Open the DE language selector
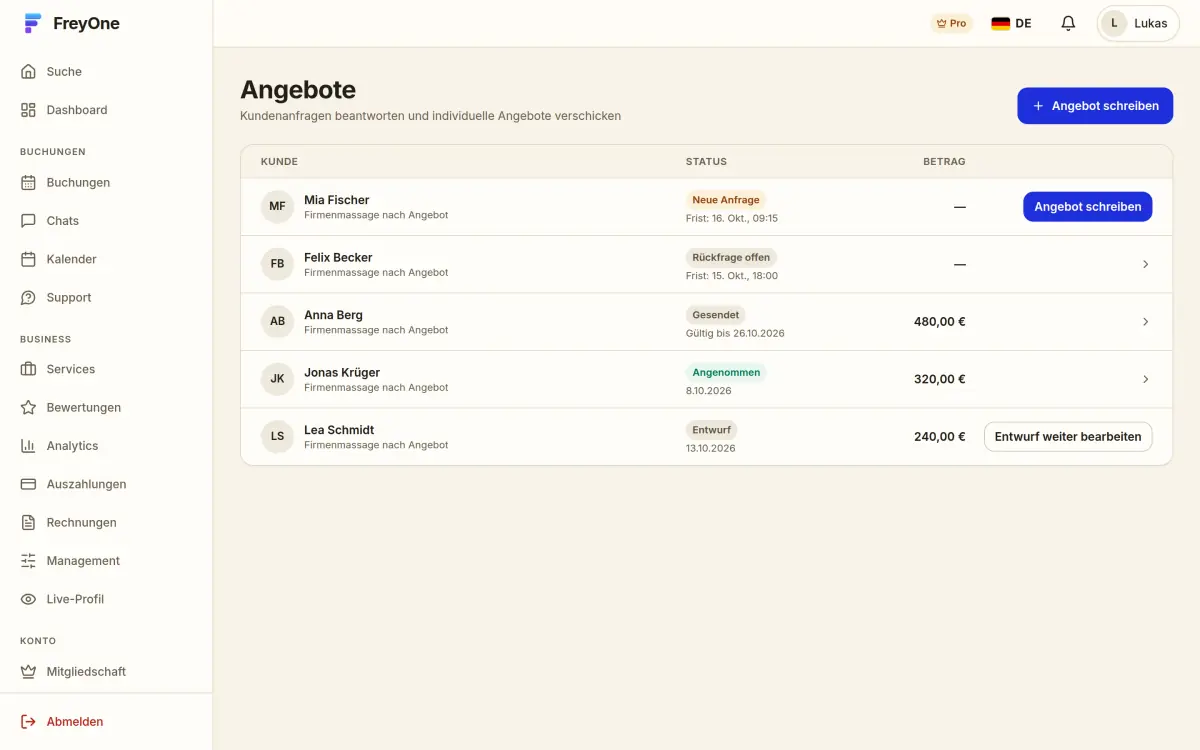This screenshot has height=750, width=1200. (x=1011, y=23)
